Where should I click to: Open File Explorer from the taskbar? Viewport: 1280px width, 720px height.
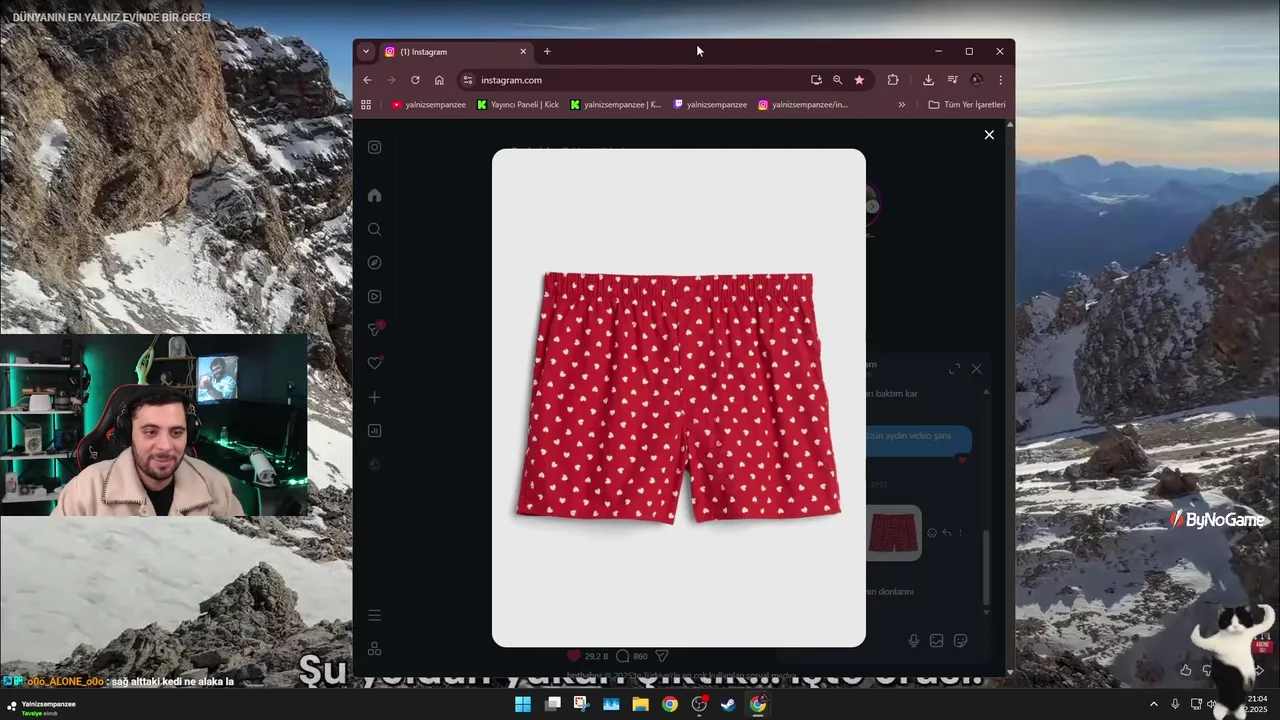tap(640, 704)
